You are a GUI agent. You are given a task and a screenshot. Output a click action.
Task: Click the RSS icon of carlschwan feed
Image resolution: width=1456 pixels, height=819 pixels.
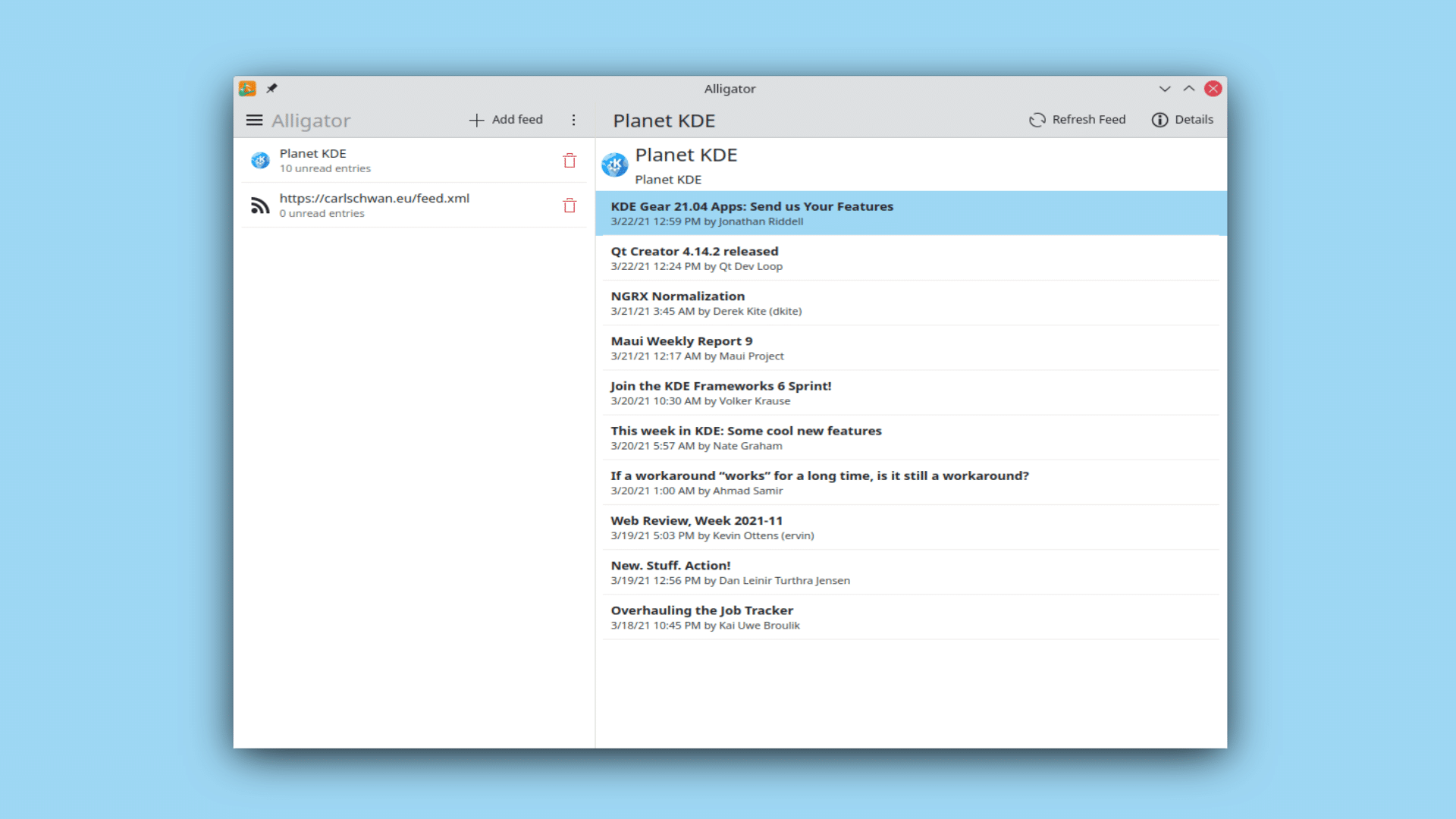point(260,206)
